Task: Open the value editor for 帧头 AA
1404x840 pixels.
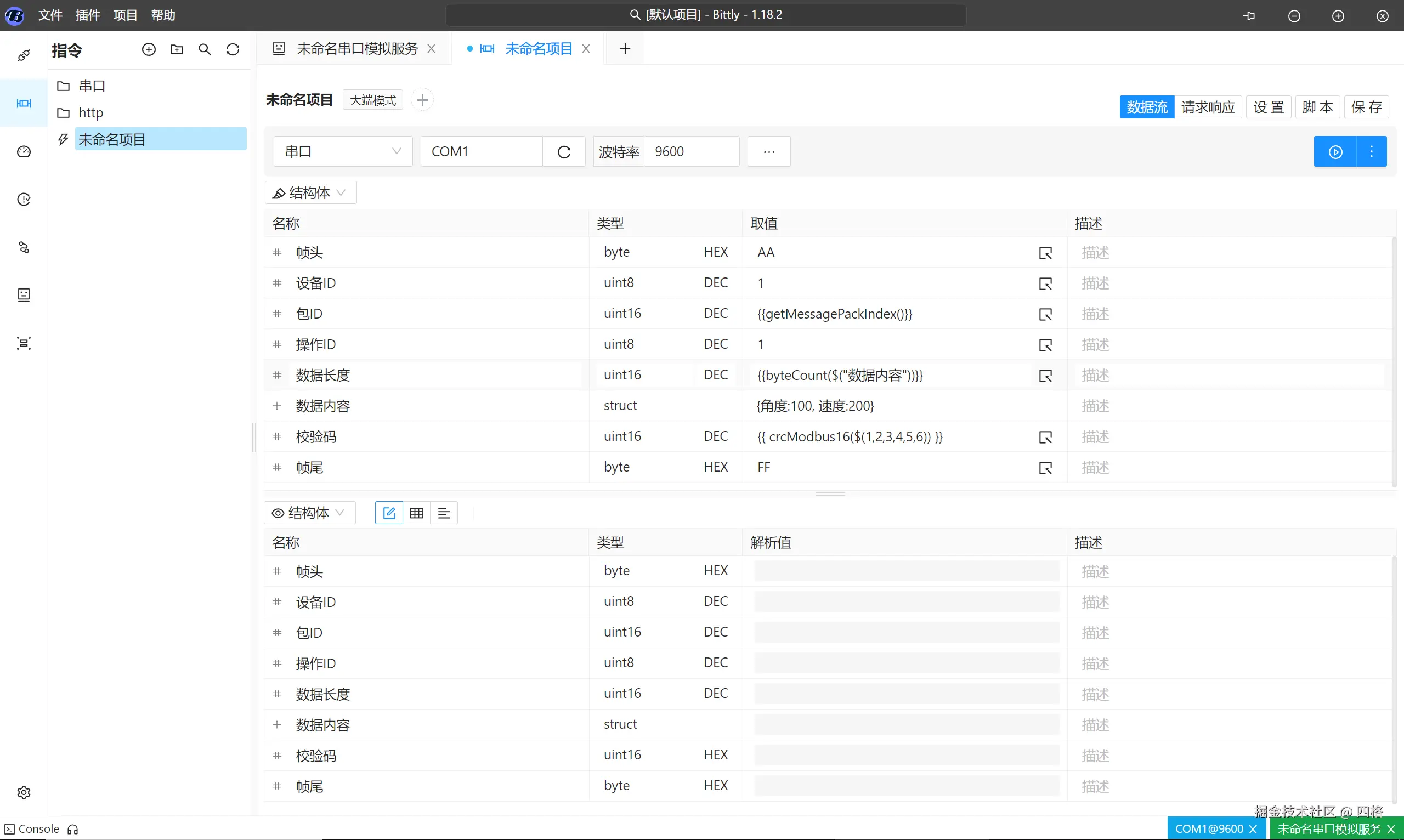Action: [x=1045, y=253]
